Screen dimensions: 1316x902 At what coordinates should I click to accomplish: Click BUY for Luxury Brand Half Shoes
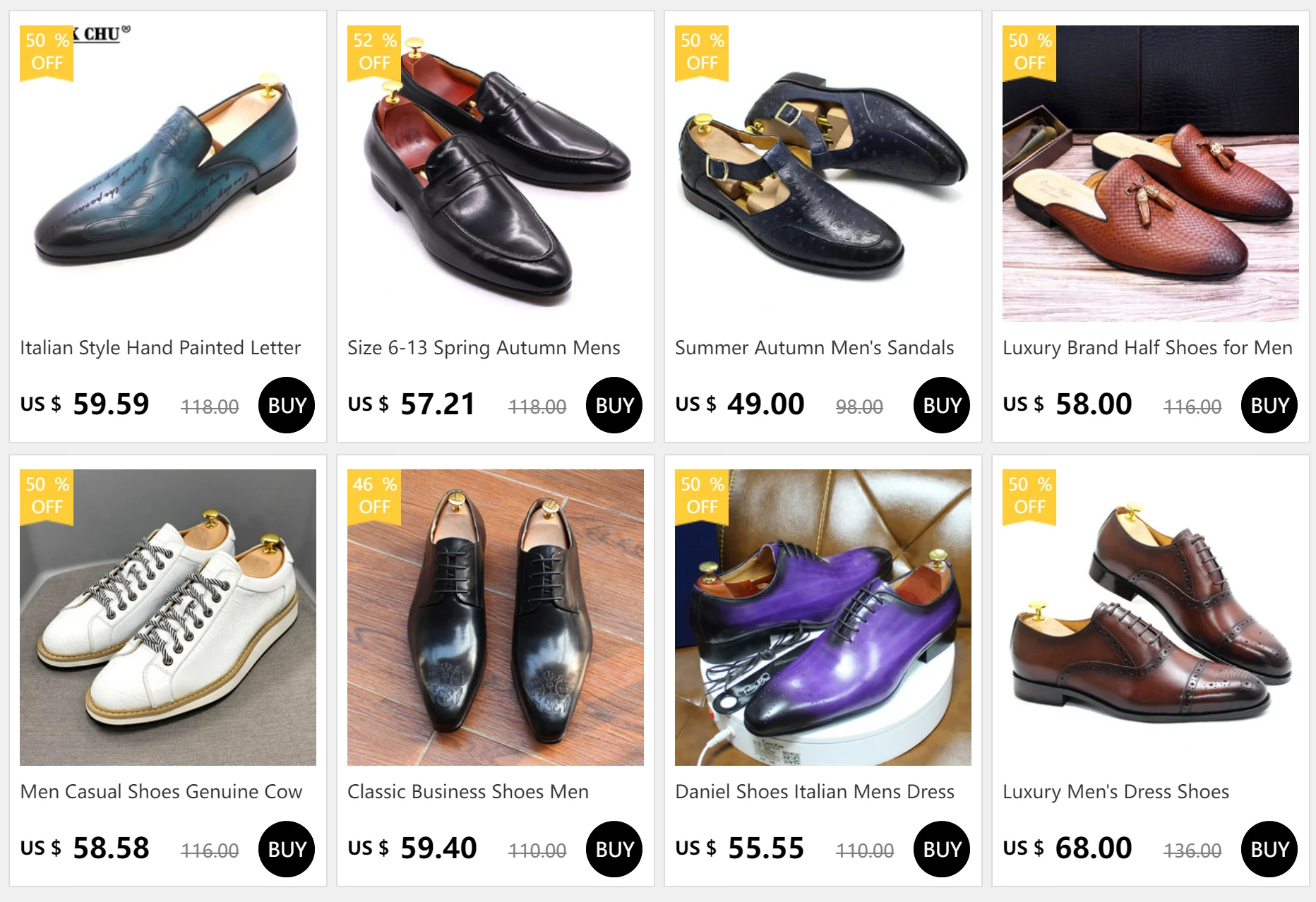(x=1269, y=405)
